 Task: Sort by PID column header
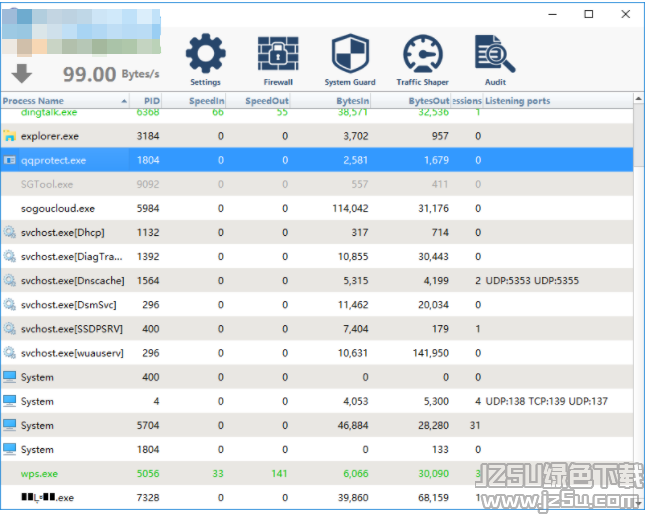[x=151, y=101]
